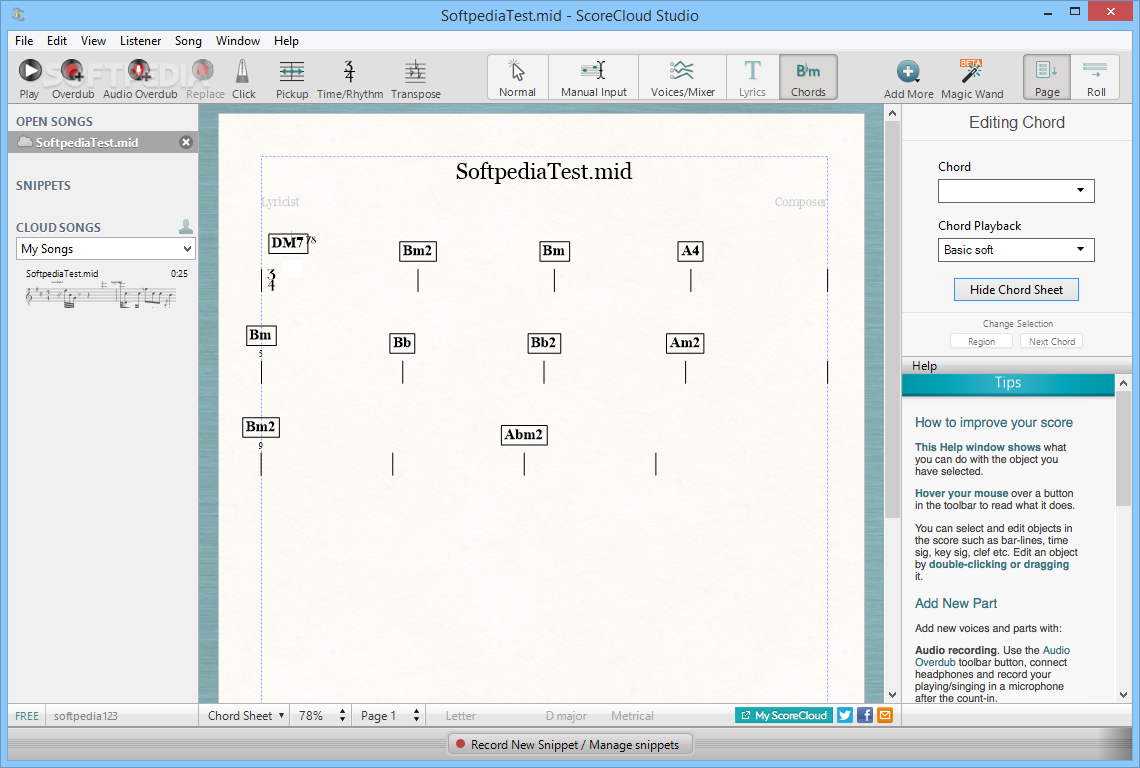
Task: Begin an Audio Overdub recording
Action: point(140,79)
